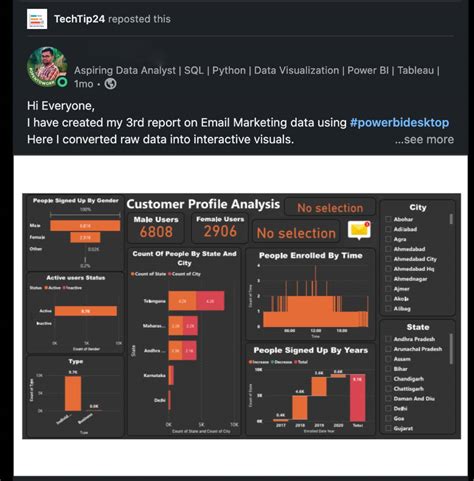
Task: Open the poster's profile picture
Action: click(47, 67)
